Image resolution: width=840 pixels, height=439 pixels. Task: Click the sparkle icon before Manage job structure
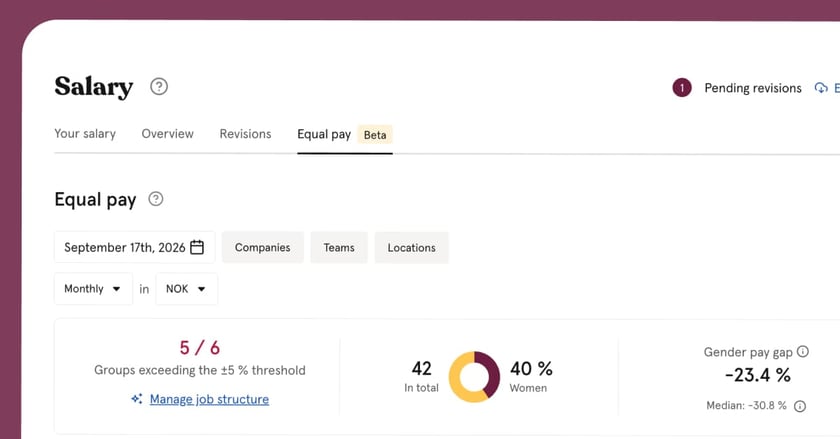point(137,399)
